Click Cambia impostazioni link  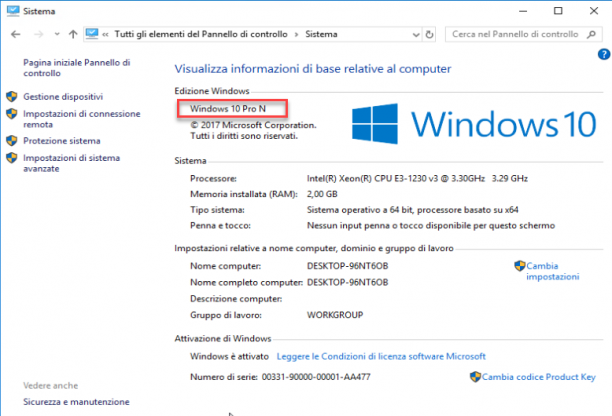point(552,271)
